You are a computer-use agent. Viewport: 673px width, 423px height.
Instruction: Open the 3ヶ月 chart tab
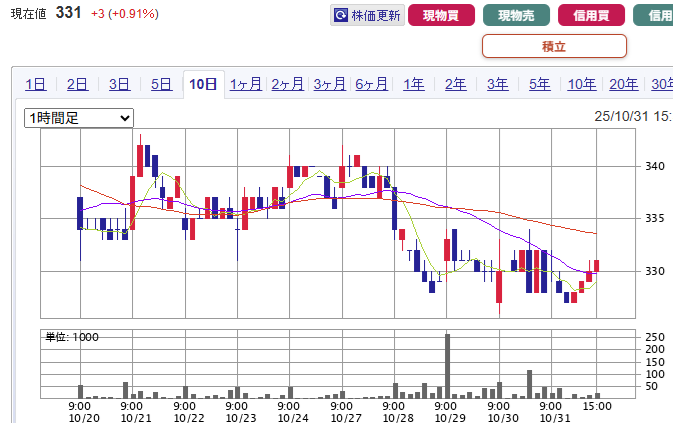pos(329,84)
